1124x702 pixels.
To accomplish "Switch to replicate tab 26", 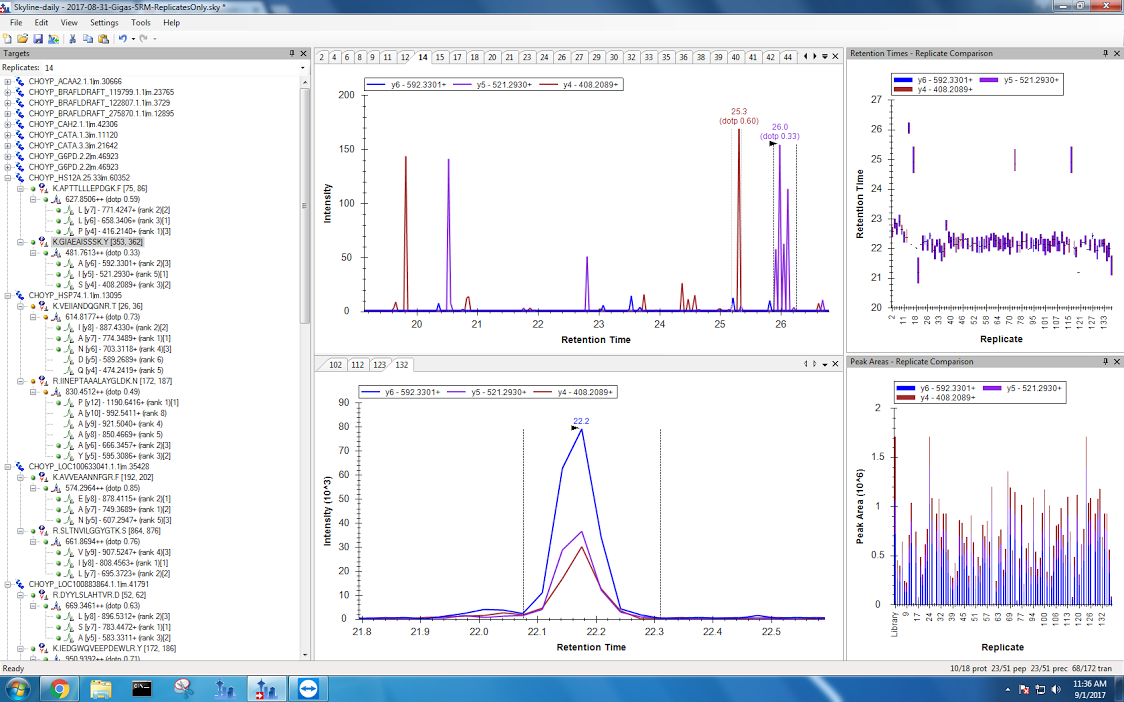I will click(x=562, y=57).
